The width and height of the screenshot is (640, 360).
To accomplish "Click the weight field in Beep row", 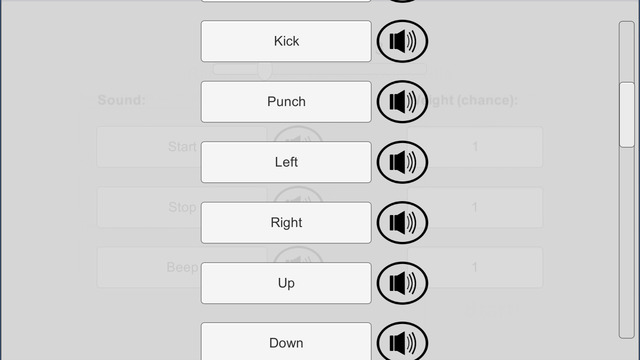I will coord(475,267).
